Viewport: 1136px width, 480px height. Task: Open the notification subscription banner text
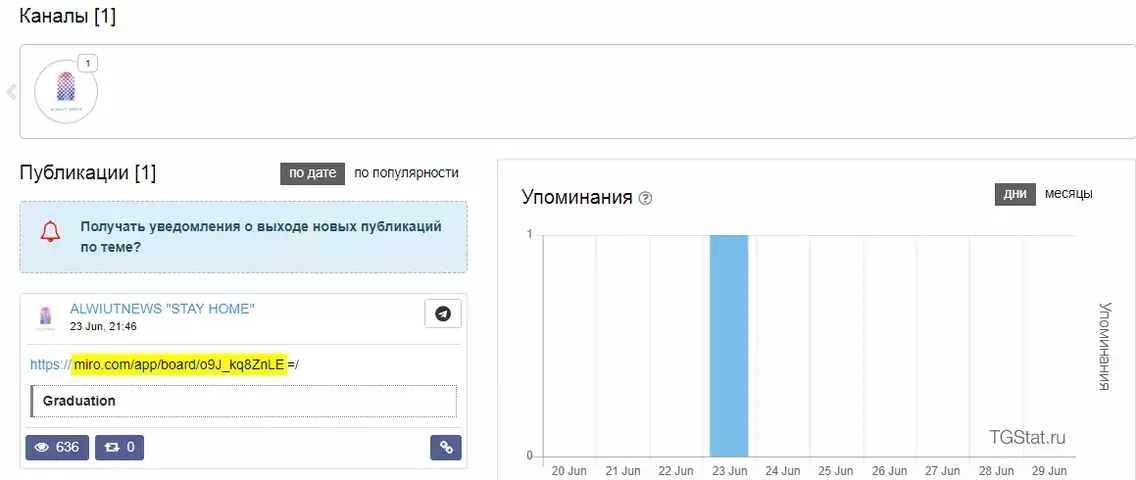tap(261, 236)
